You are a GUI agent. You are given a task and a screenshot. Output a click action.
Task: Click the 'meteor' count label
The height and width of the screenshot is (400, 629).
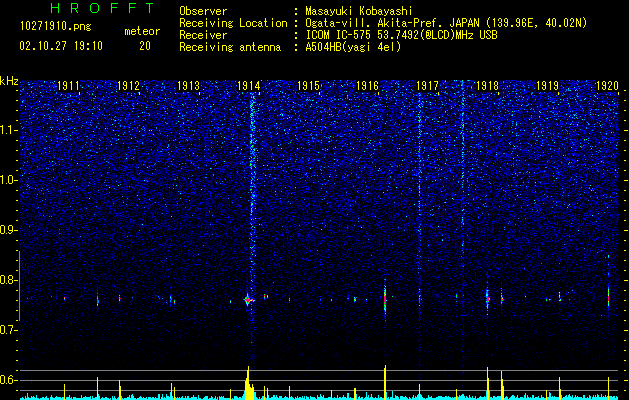142,31
